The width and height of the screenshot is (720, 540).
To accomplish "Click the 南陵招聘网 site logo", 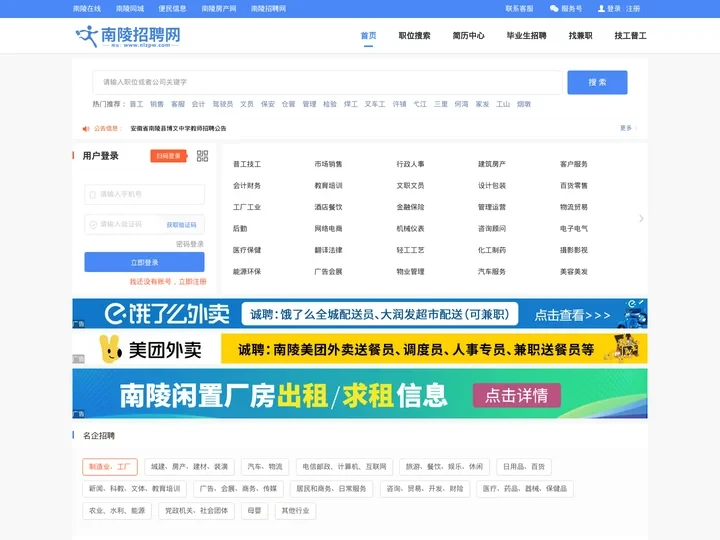I will [x=128, y=36].
